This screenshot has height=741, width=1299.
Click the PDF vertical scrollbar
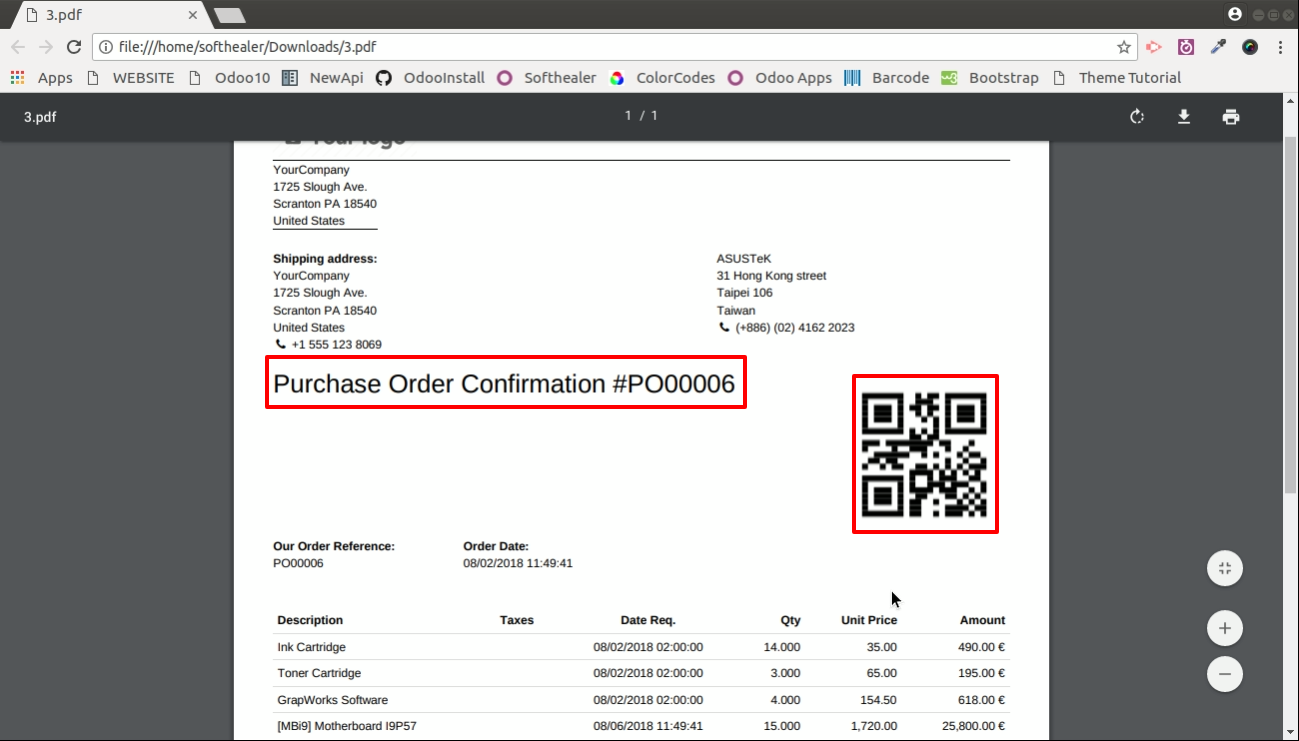point(1291,315)
